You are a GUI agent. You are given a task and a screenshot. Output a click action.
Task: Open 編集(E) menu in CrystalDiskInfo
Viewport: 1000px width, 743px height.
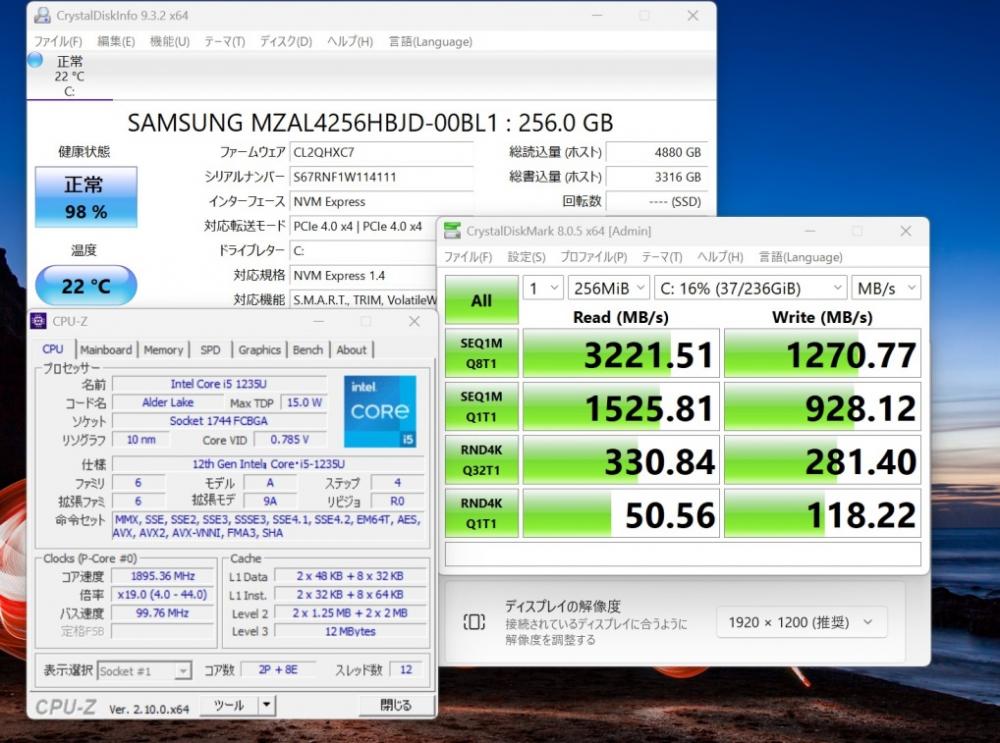point(116,41)
